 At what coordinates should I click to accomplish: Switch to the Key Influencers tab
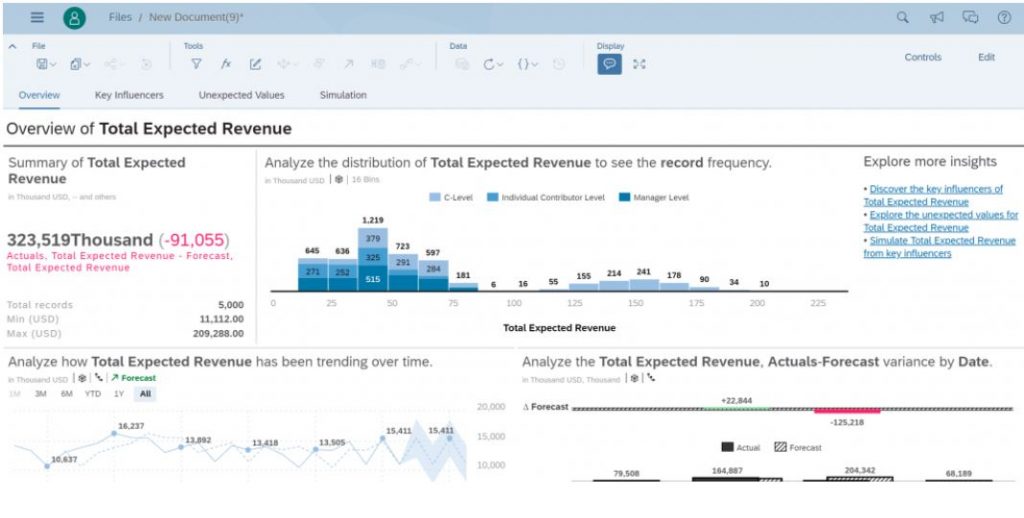[x=129, y=95]
